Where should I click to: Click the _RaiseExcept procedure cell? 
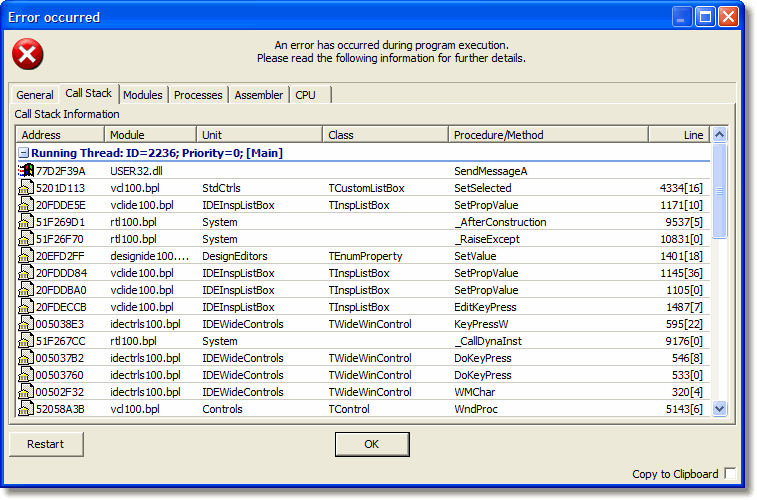(x=487, y=239)
